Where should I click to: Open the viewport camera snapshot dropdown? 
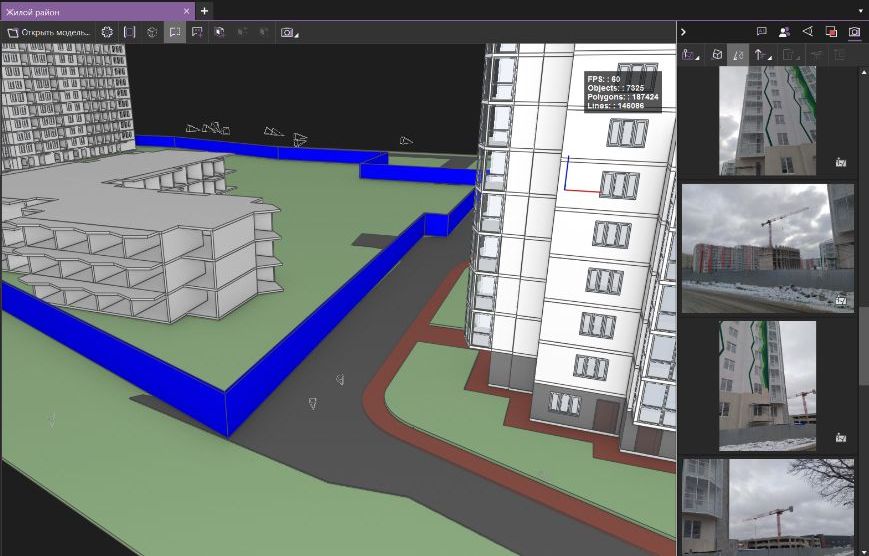pyautogui.click(x=289, y=32)
